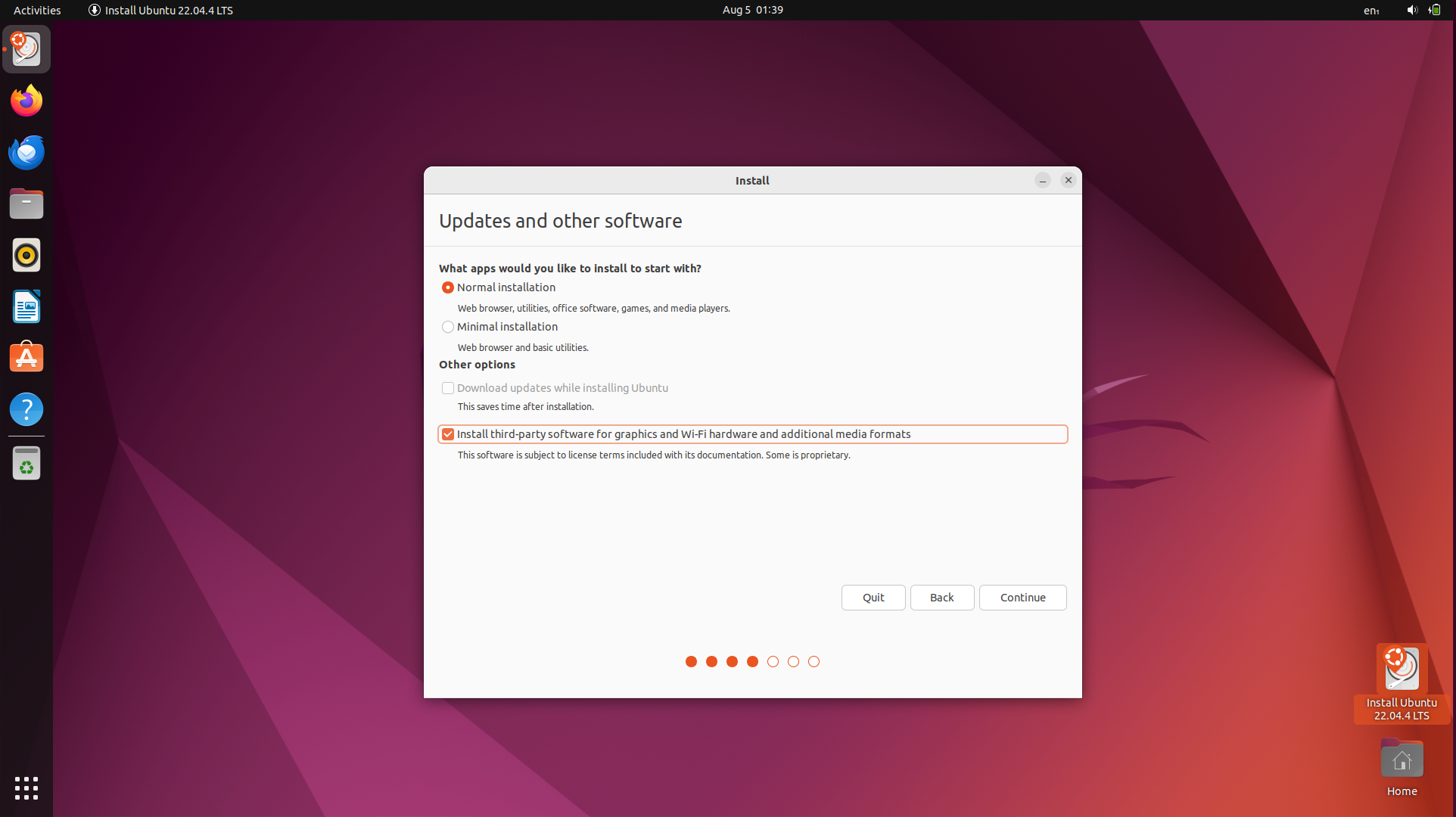Click the Quit button
The image size is (1456, 817).
click(873, 598)
